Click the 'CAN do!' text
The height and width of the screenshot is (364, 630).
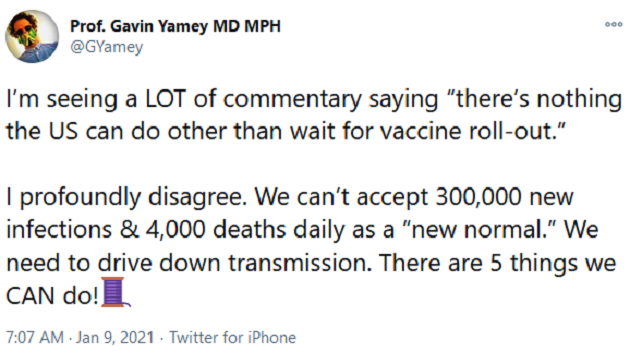[52, 297]
